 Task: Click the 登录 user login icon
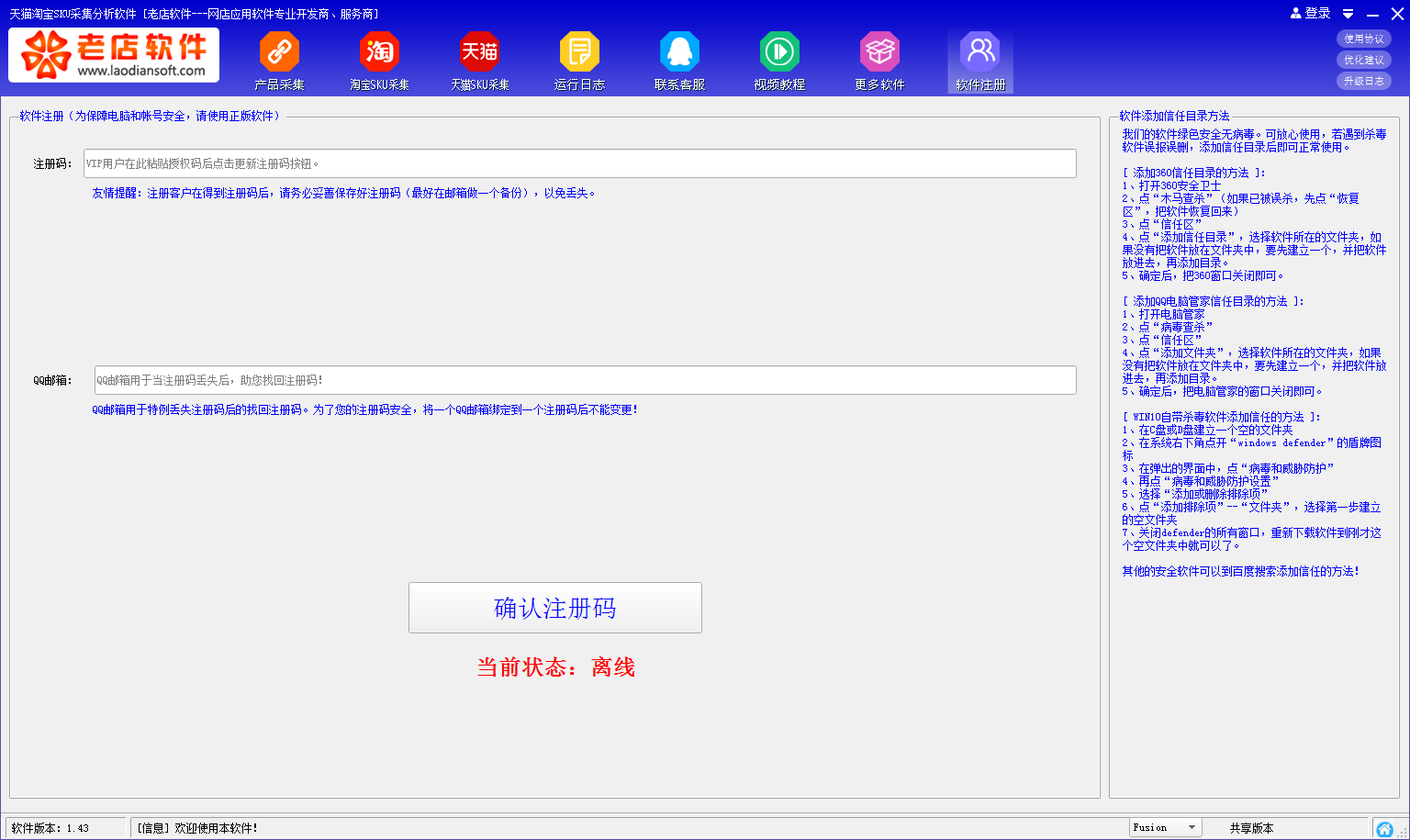1310,13
